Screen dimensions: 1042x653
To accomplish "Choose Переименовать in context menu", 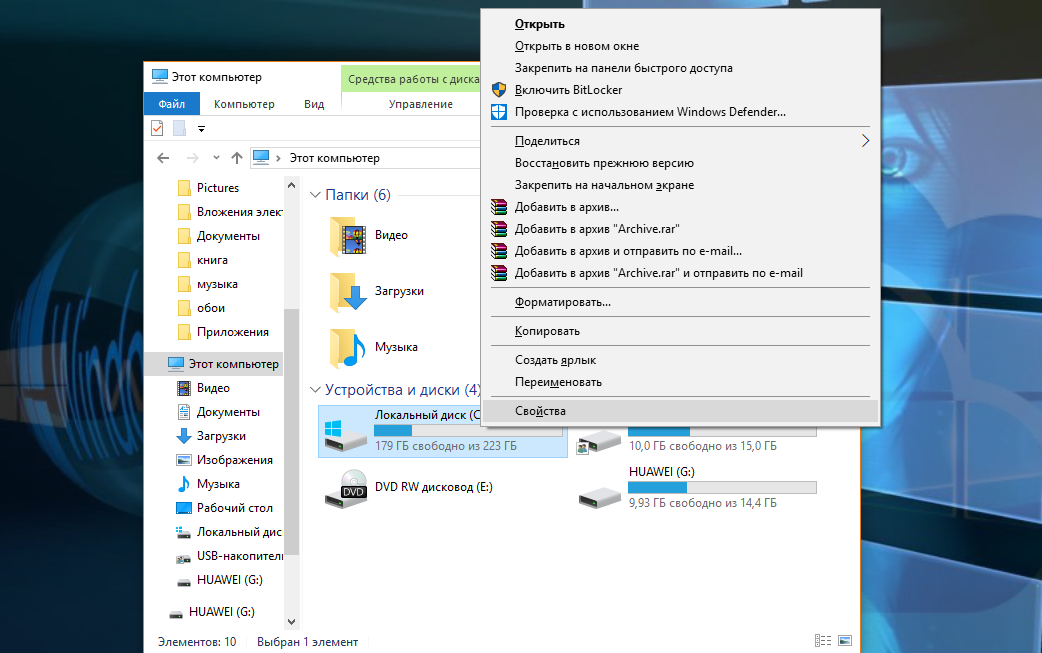I will tap(680, 382).
